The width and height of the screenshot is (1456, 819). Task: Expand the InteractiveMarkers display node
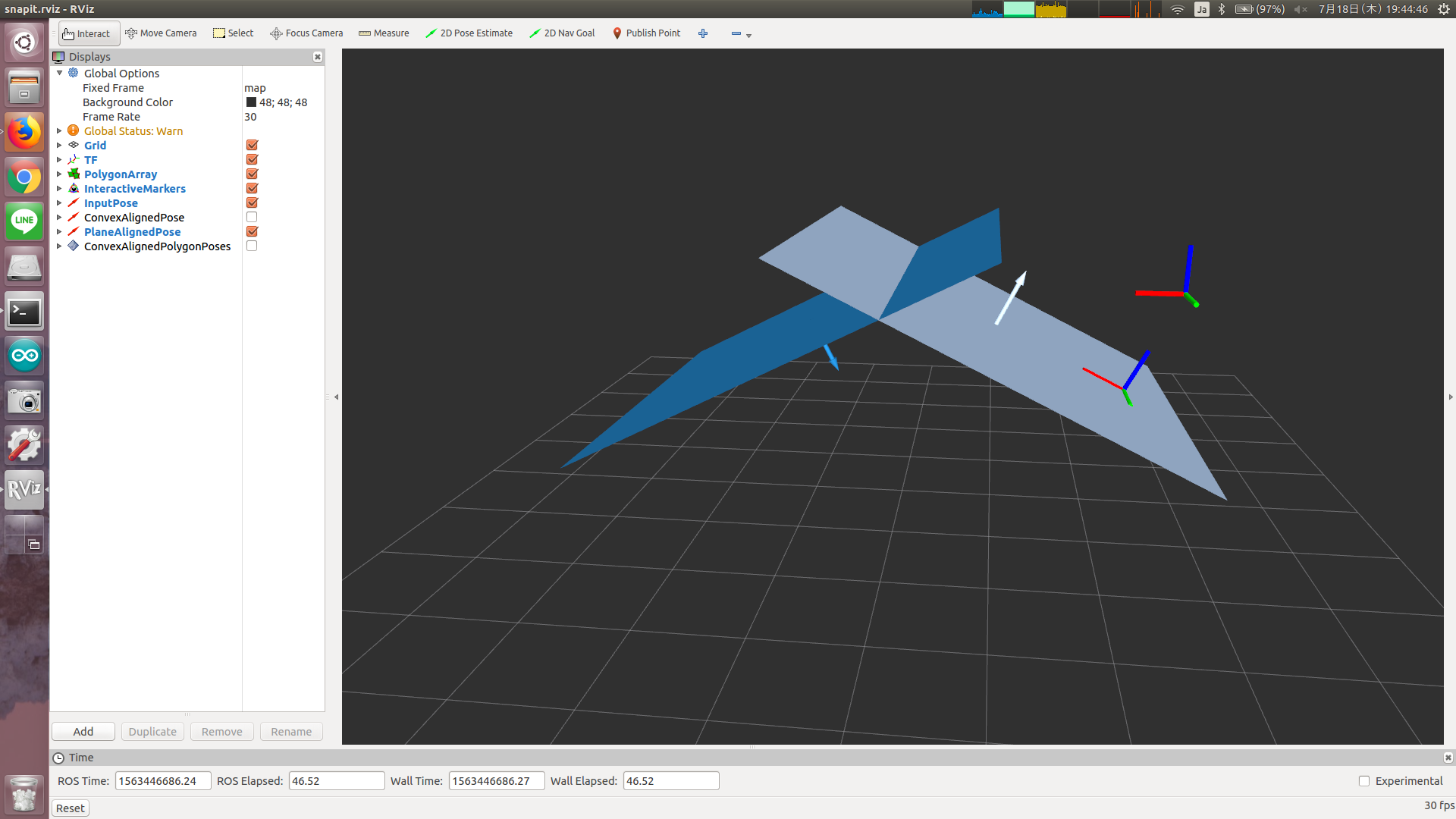pos(59,189)
